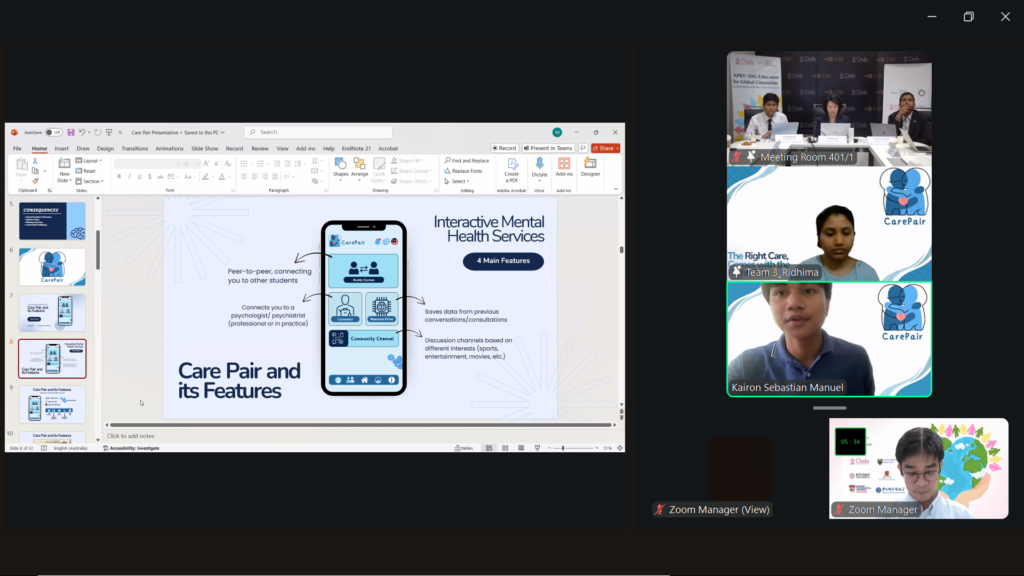Viewport: 1024px width, 576px height.
Task: Open the Arrange menu icon
Action: [359, 167]
